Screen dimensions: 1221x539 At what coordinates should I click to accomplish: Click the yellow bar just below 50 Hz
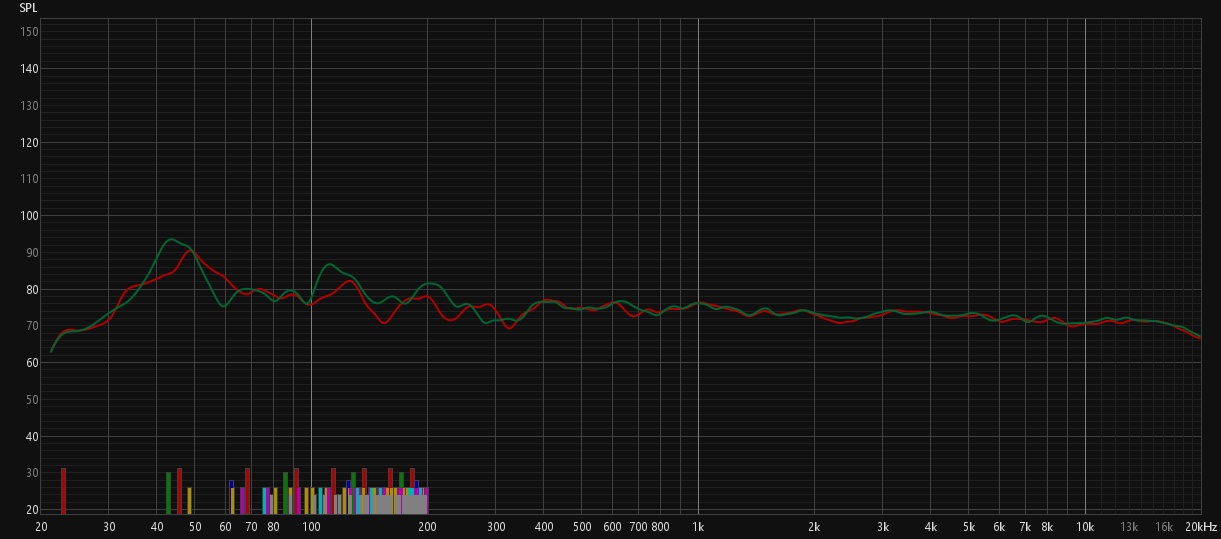click(189, 500)
